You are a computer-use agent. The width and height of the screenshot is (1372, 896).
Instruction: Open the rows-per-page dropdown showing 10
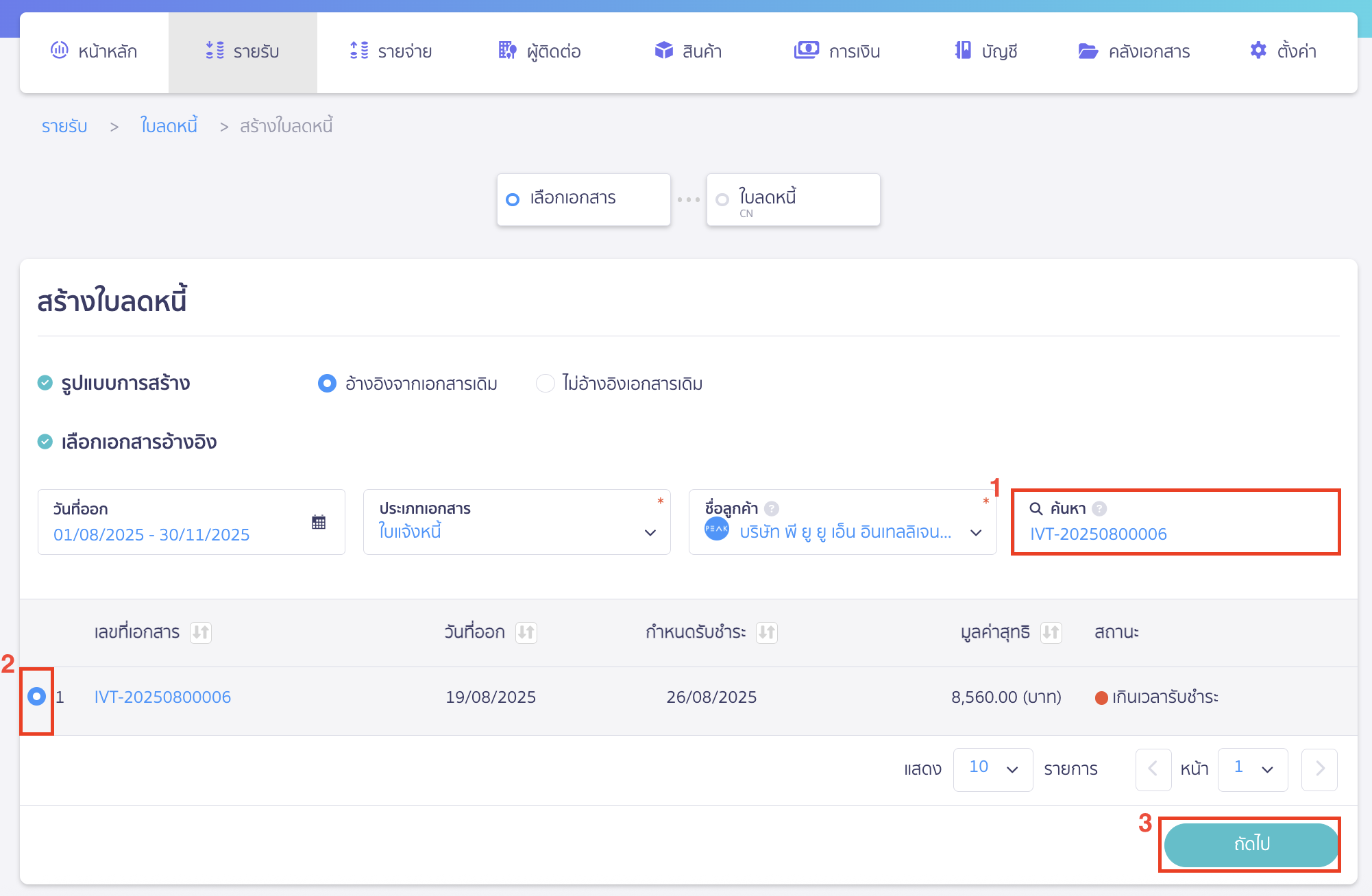(x=992, y=769)
